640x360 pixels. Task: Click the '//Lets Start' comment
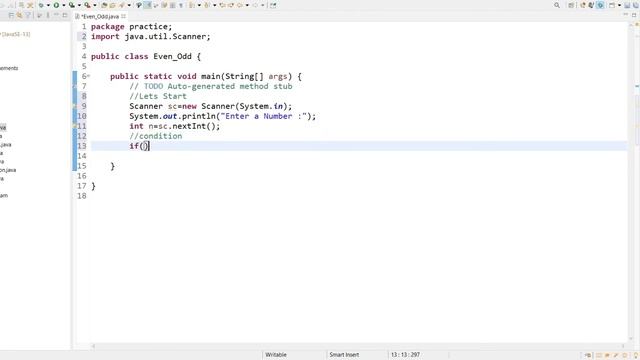pyautogui.click(x=158, y=96)
